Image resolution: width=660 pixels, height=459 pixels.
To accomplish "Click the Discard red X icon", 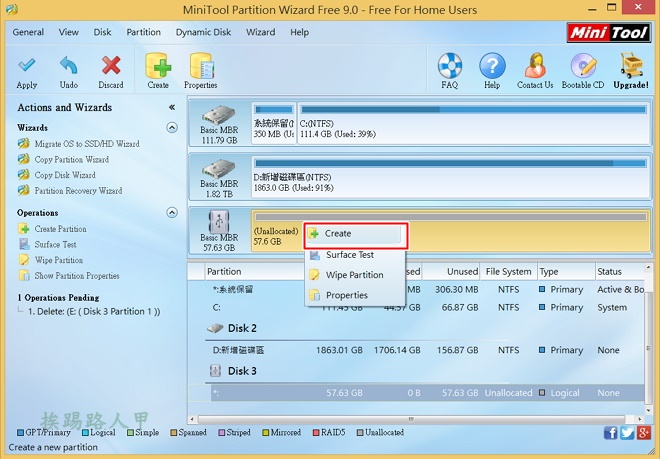I will tap(111, 65).
